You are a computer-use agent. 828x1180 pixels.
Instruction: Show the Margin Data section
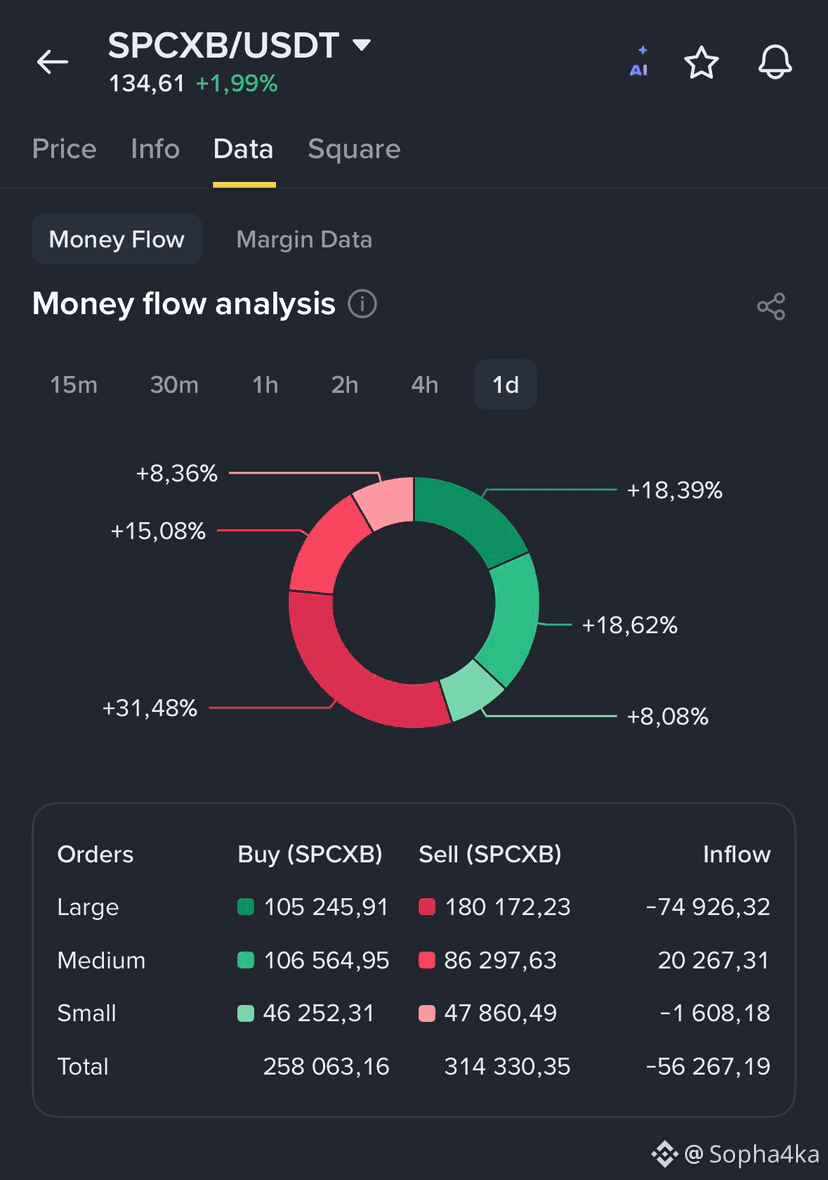pos(304,239)
